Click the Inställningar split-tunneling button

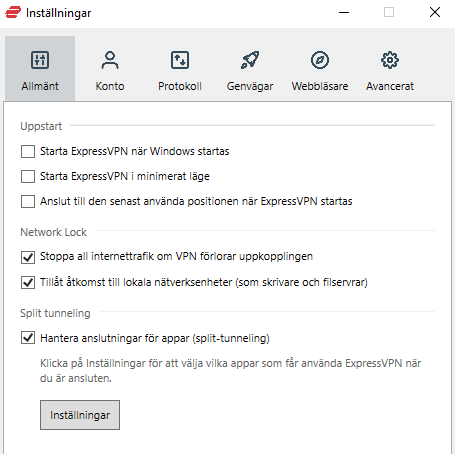tap(80, 415)
